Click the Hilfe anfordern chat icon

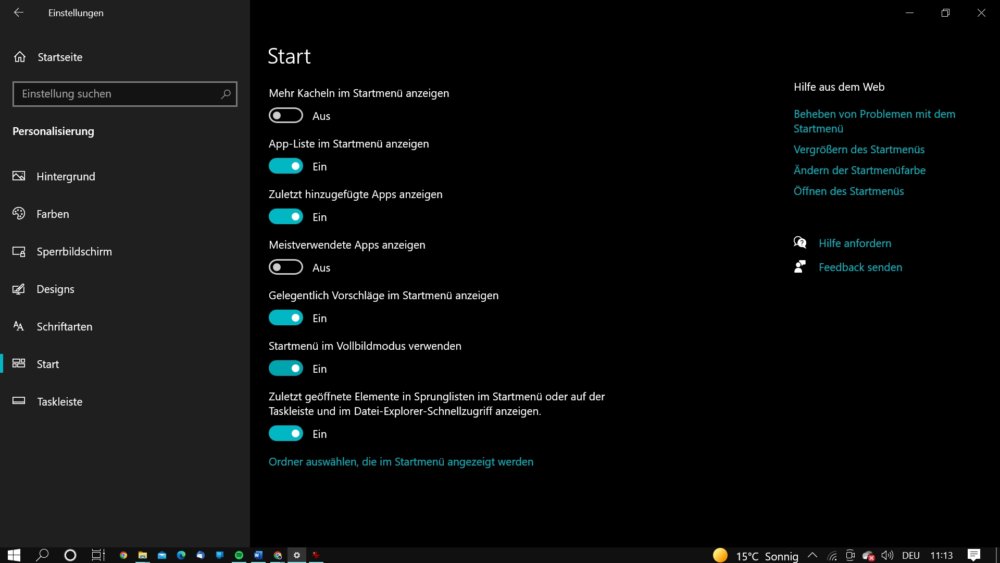800,242
